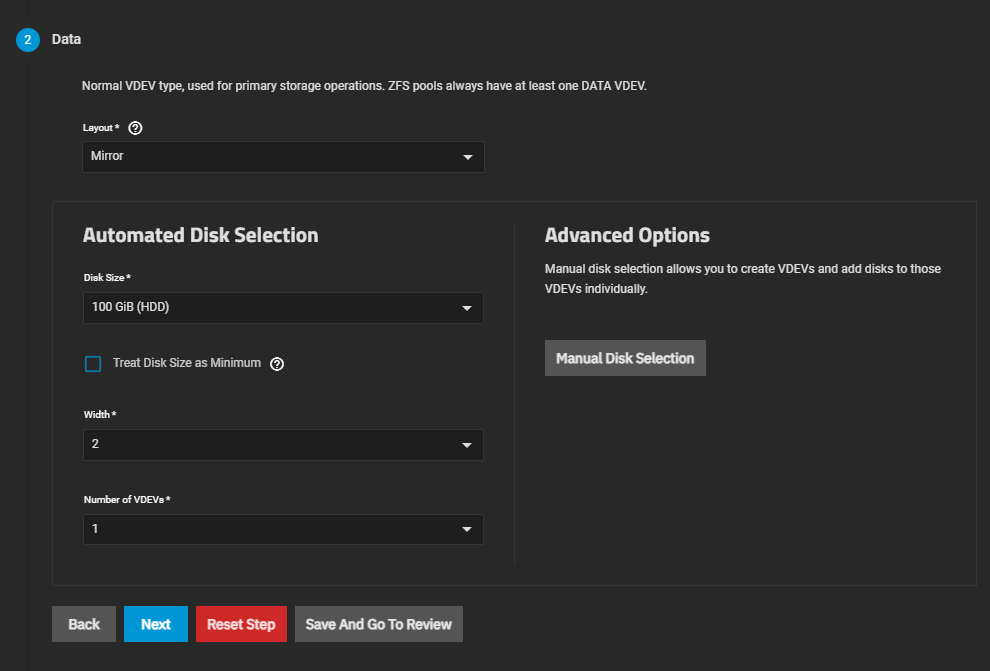The height and width of the screenshot is (671, 990).
Task: Click the Next button
Action: [155, 623]
